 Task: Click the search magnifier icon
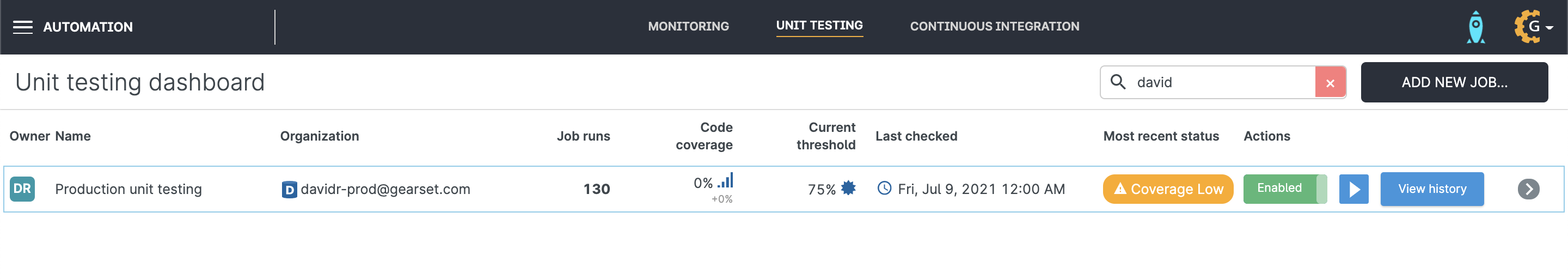click(1118, 82)
